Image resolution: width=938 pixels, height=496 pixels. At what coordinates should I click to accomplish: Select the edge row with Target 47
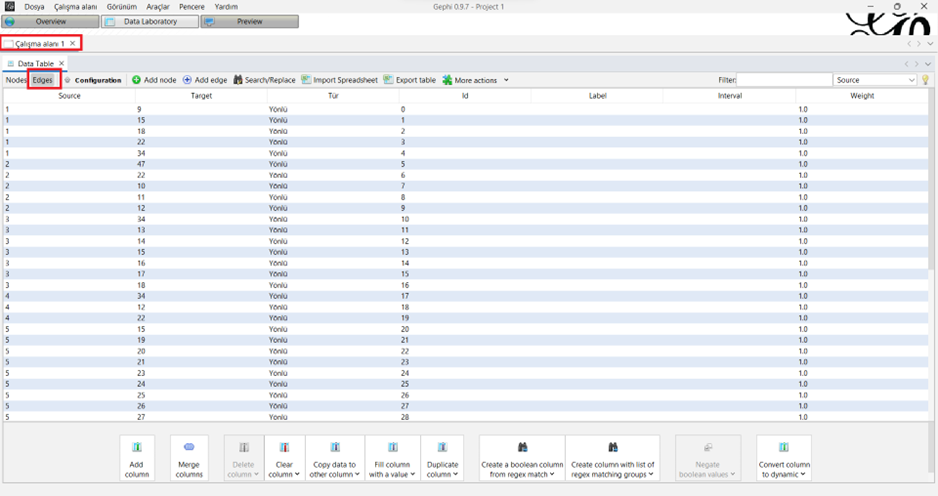(x=466, y=164)
